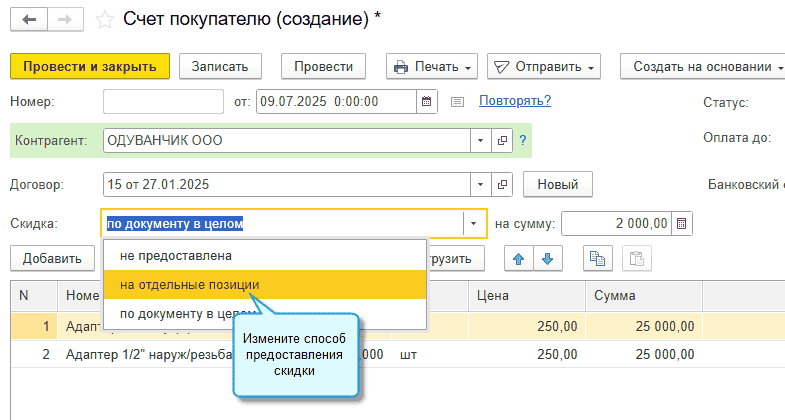
Task: Select 'на отдельные позиции' discount option
Action: [189, 284]
